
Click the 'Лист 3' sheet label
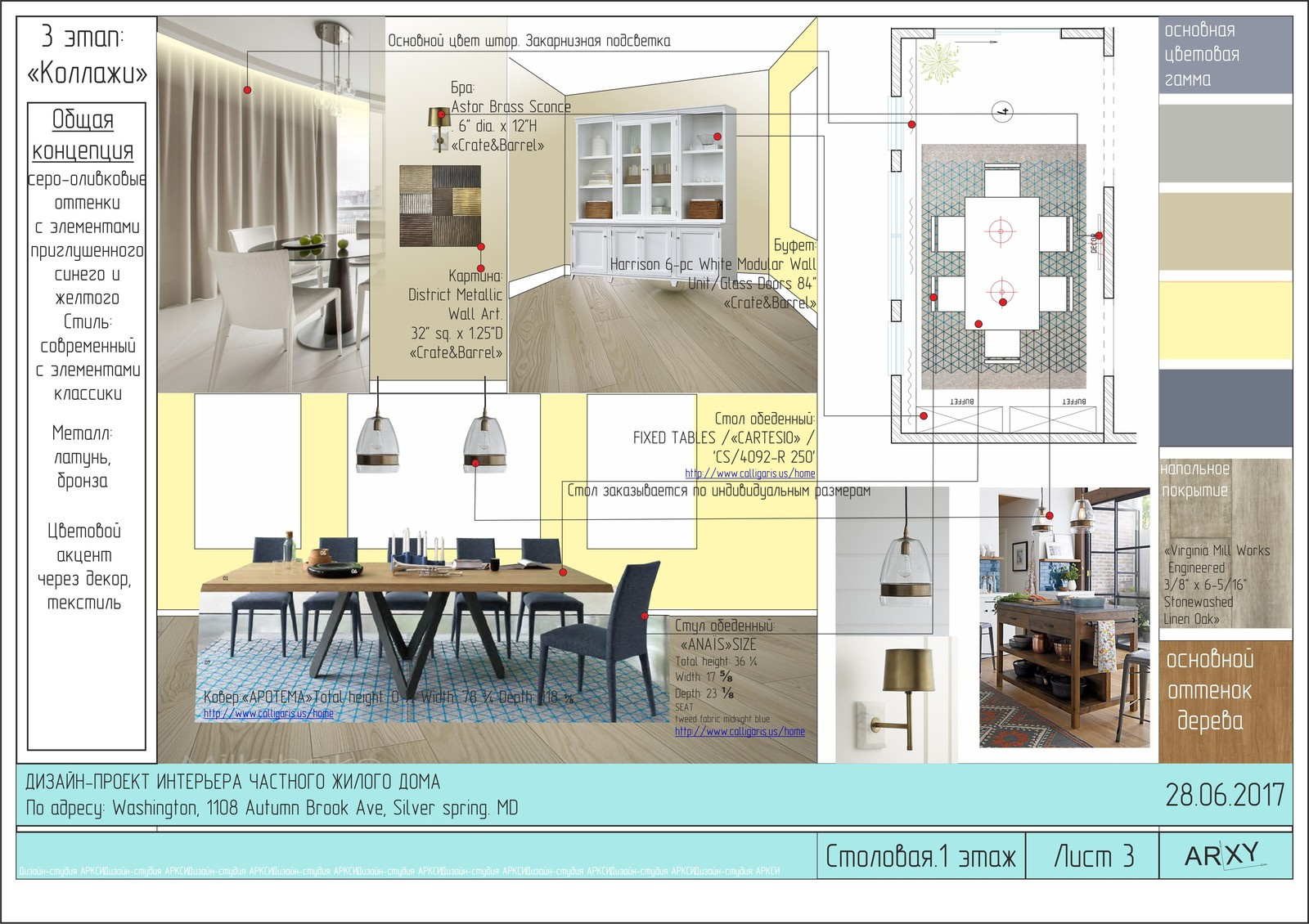(x=1093, y=856)
